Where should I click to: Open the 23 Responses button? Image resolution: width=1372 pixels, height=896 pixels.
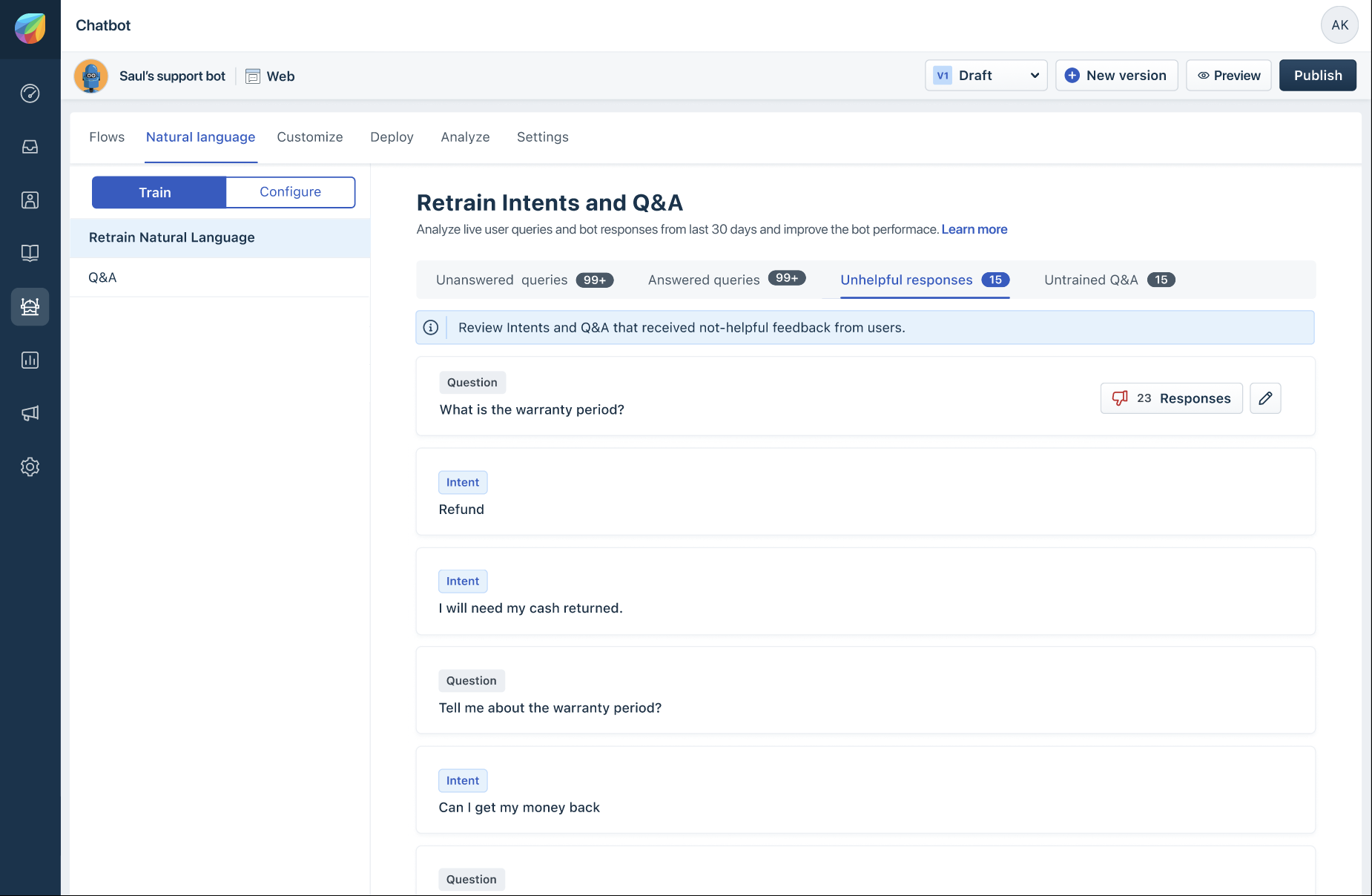[1171, 398]
